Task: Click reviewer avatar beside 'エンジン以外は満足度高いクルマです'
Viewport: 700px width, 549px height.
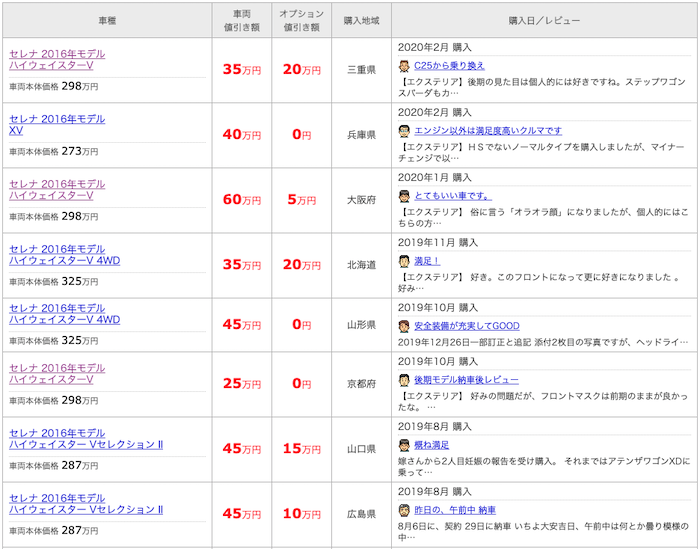Action: [x=404, y=131]
